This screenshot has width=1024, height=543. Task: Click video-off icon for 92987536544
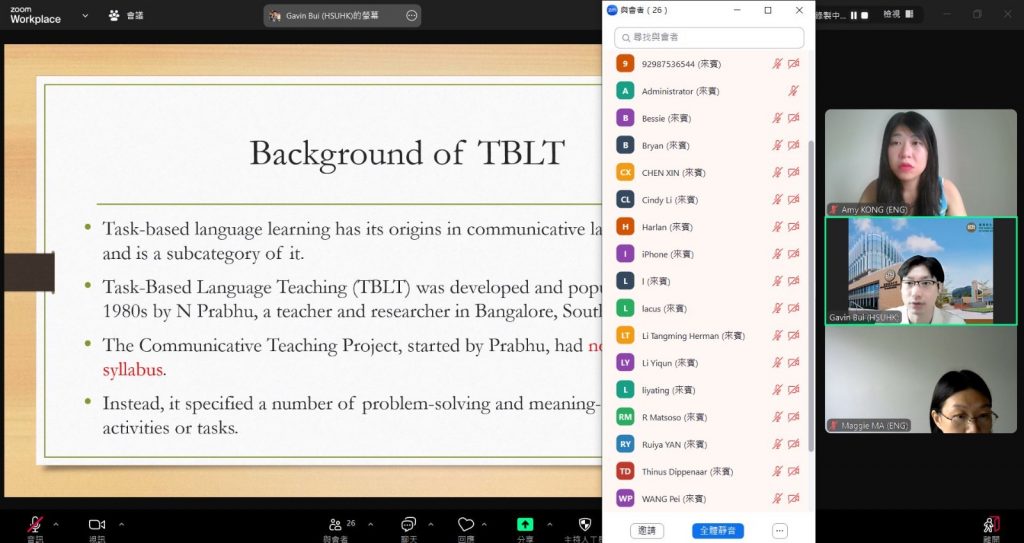coord(793,63)
